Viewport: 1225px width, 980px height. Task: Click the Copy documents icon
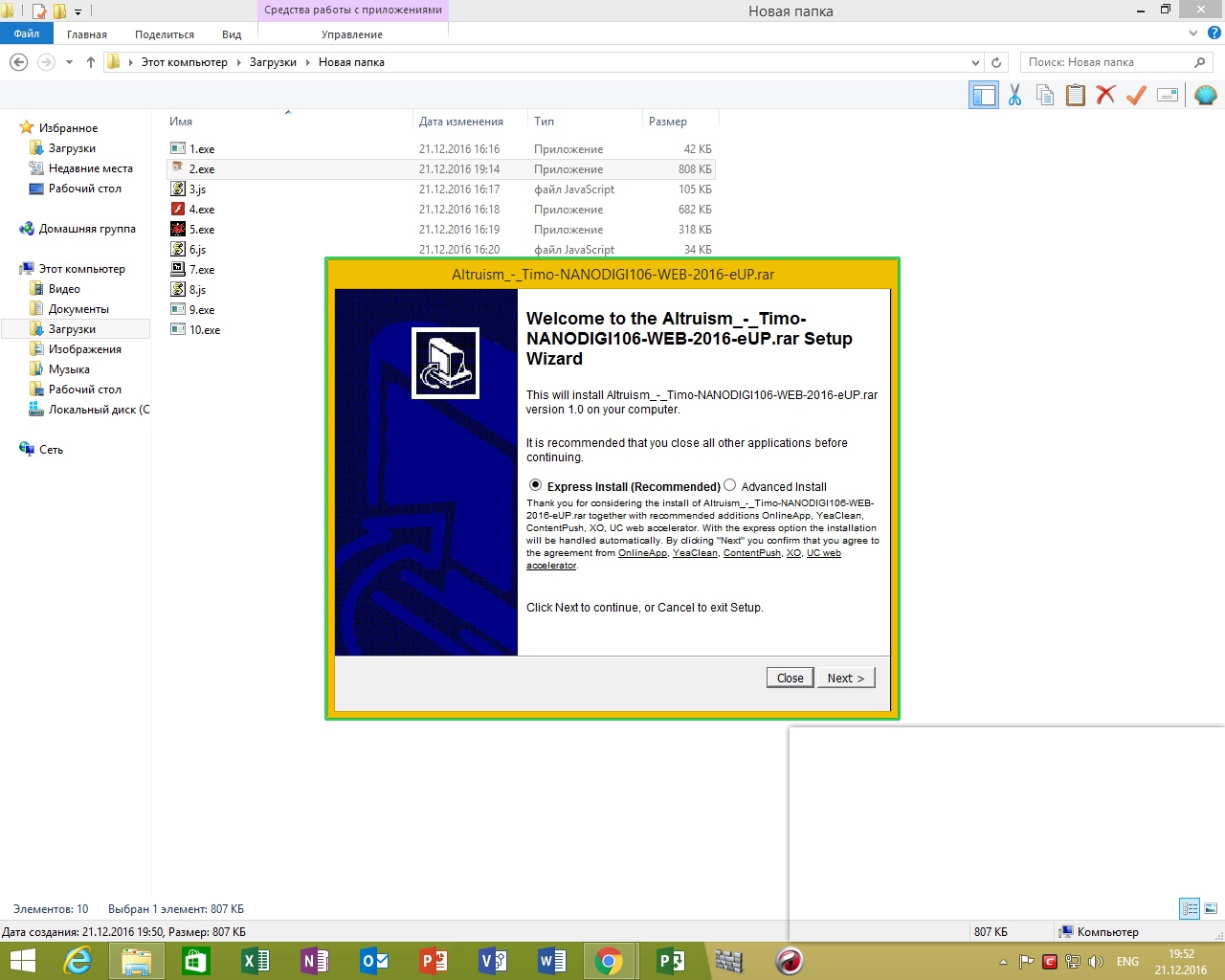click(1045, 95)
